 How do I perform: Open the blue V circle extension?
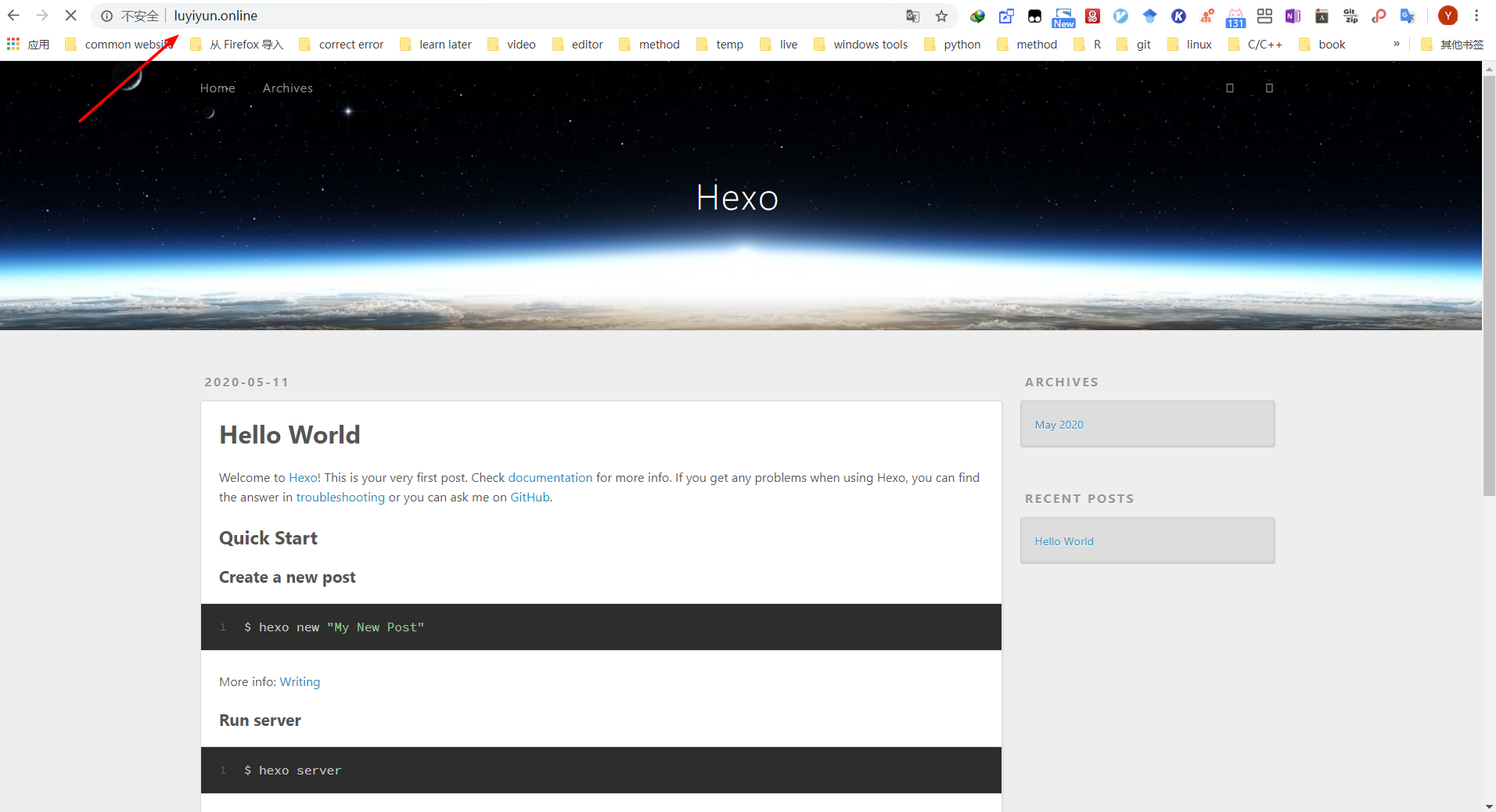point(1121,16)
